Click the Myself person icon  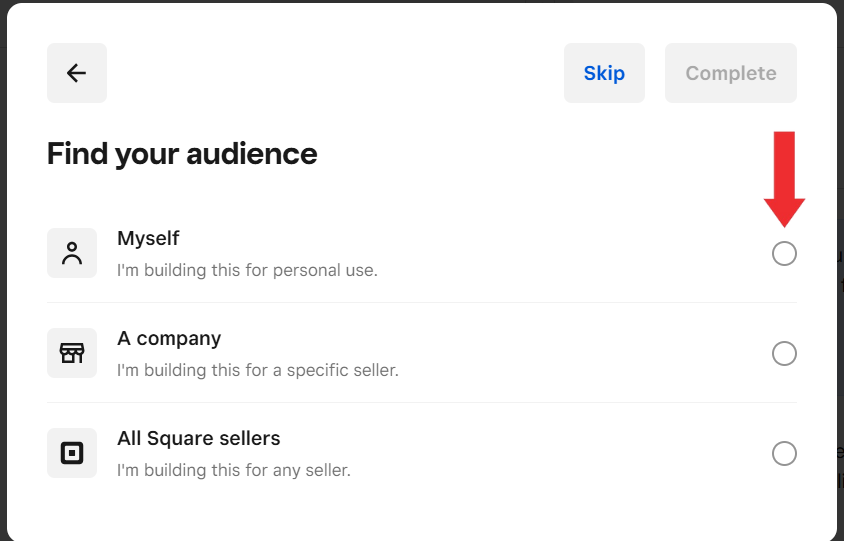click(72, 253)
